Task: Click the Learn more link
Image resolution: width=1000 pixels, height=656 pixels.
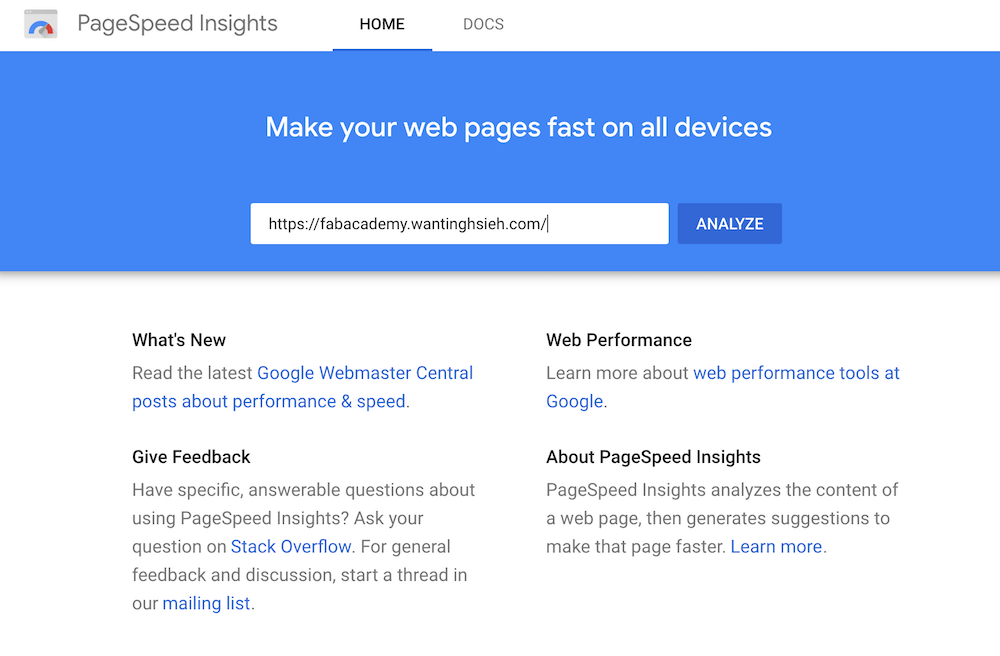Action: point(776,547)
